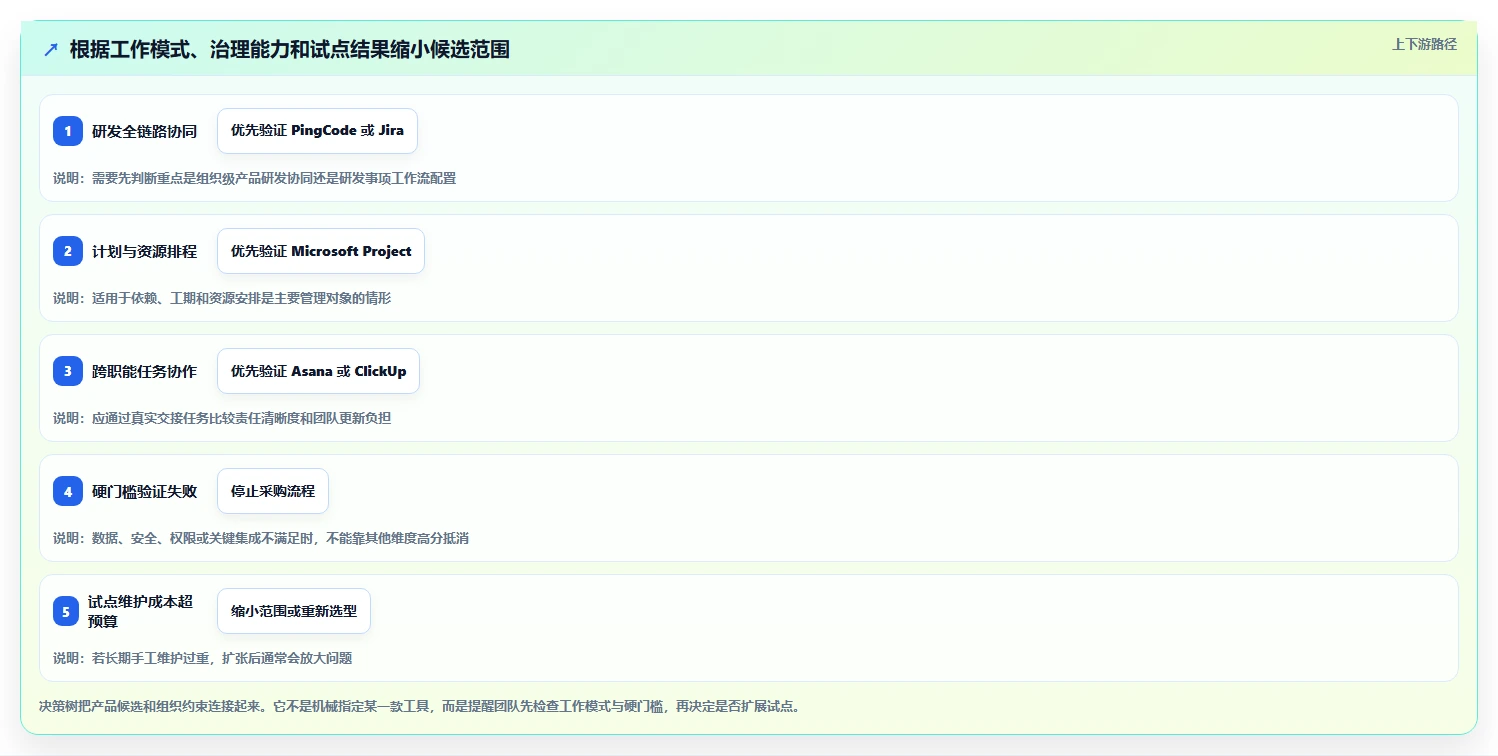Click the note about 数据、安全、权限或关键集成
Screen dimensions: 1498x756
click(x=261, y=538)
